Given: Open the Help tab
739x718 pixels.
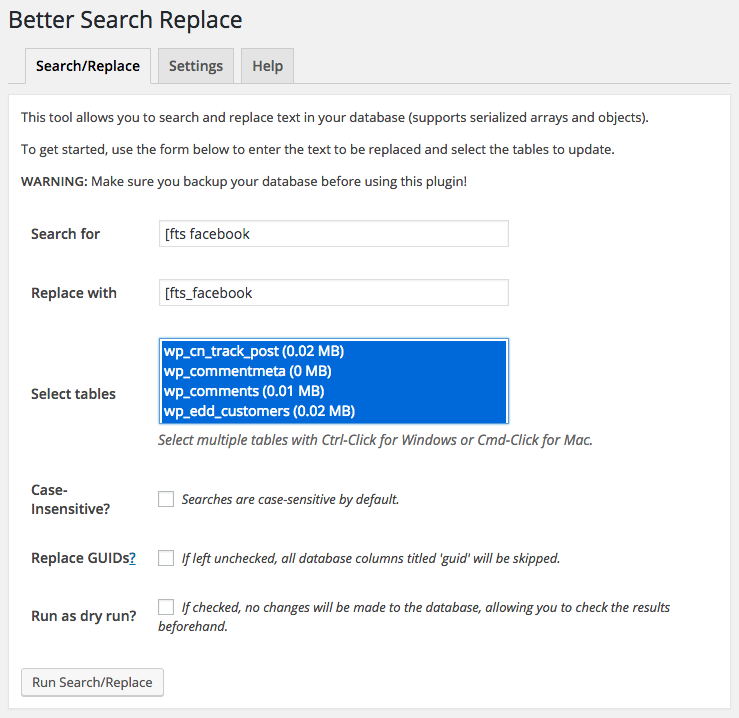Looking at the screenshot, I should click(267, 66).
